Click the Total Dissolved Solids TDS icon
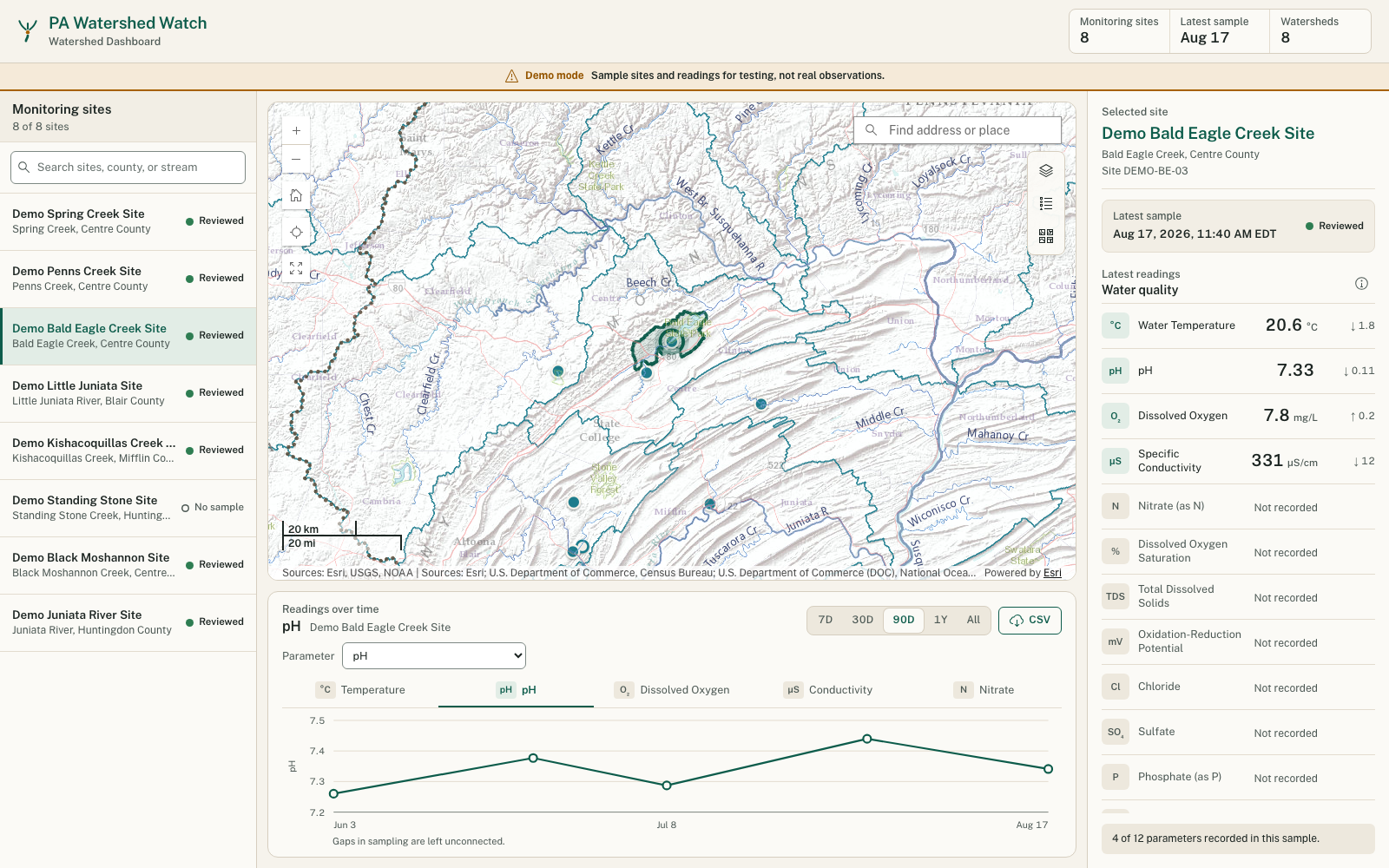The image size is (1389, 868). 1116,596
